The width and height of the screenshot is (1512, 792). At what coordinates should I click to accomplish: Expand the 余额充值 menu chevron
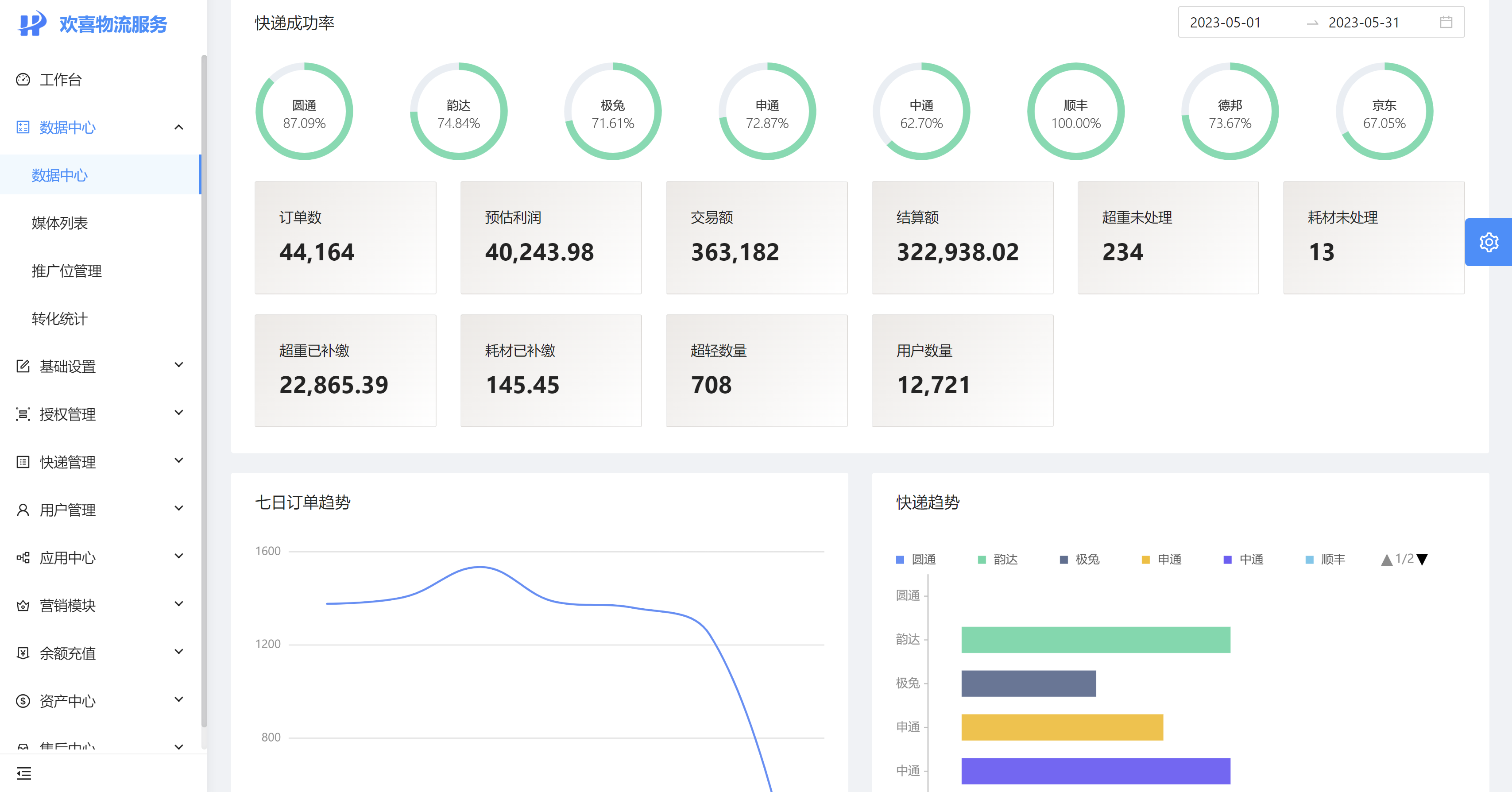179,652
